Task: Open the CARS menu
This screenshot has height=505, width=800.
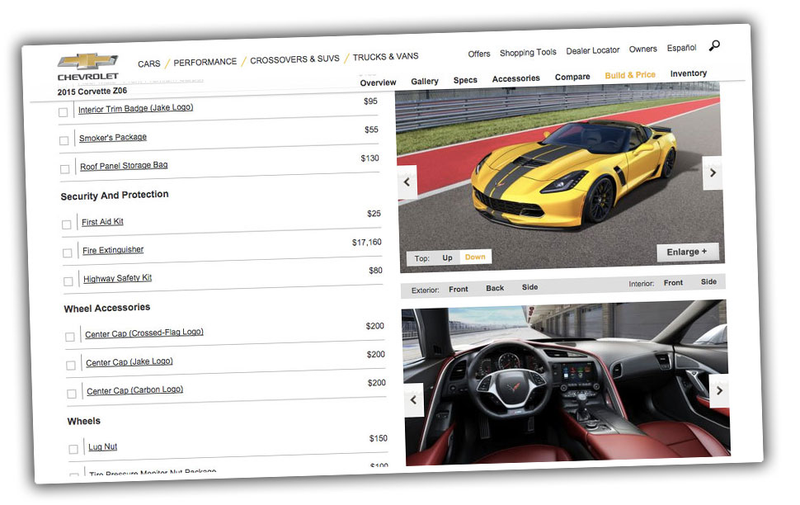Action: pos(149,64)
